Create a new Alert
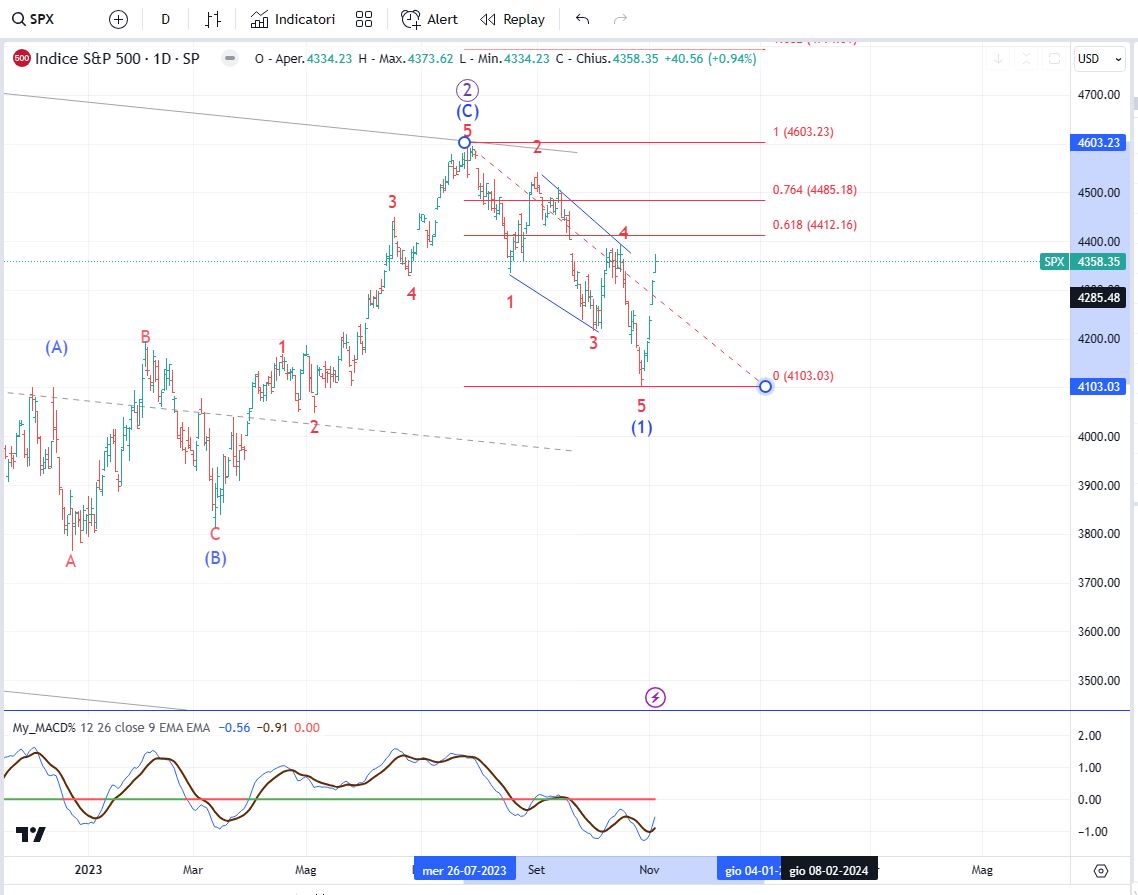Screen dimensions: 1138x895 pyautogui.click(x=430, y=20)
